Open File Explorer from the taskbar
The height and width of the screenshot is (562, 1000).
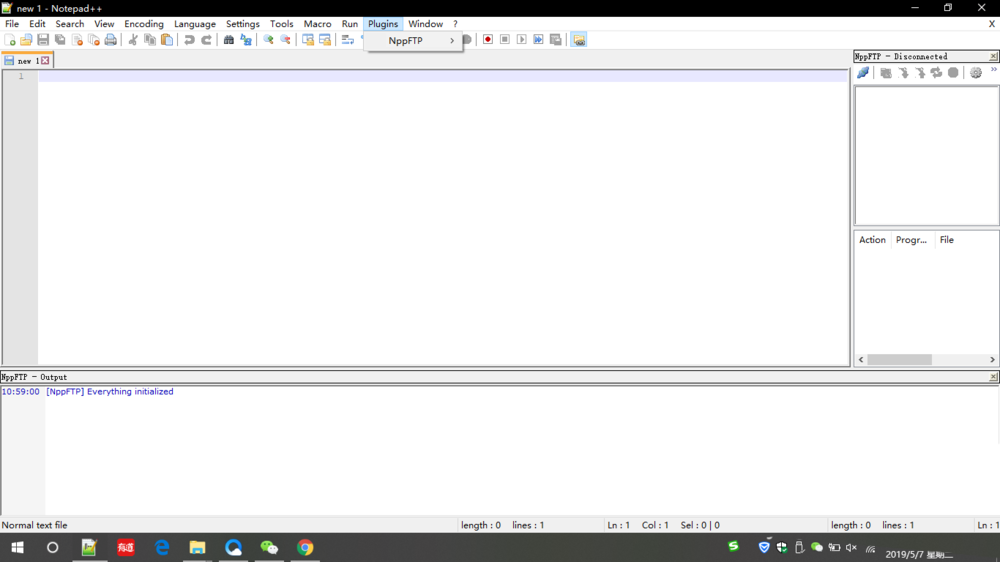197,547
